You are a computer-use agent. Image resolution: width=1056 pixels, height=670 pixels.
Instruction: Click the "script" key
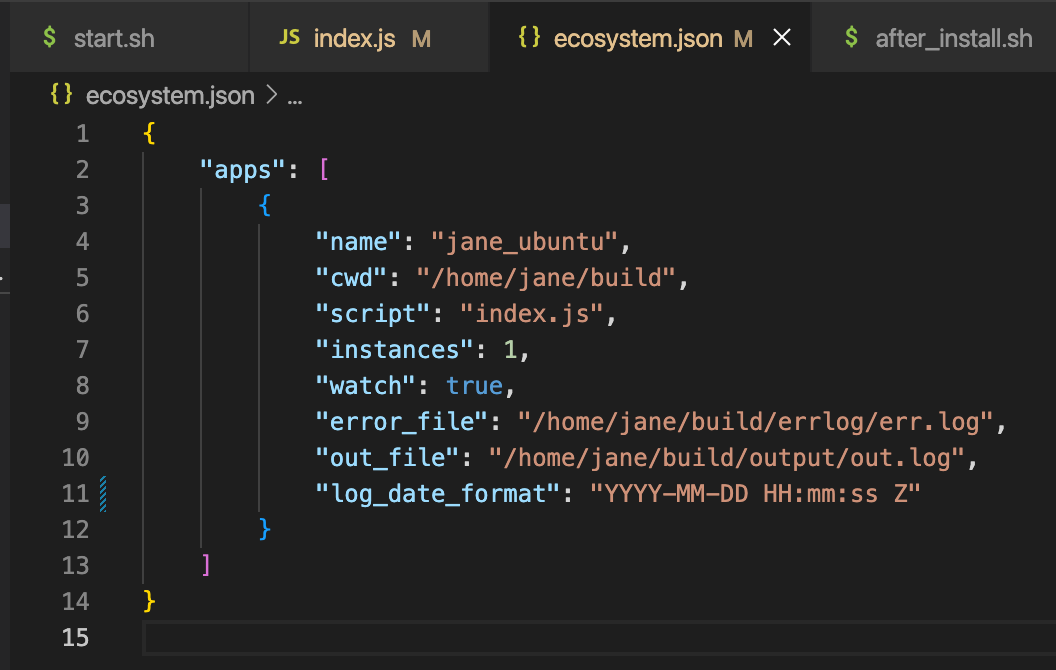tap(372, 314)
